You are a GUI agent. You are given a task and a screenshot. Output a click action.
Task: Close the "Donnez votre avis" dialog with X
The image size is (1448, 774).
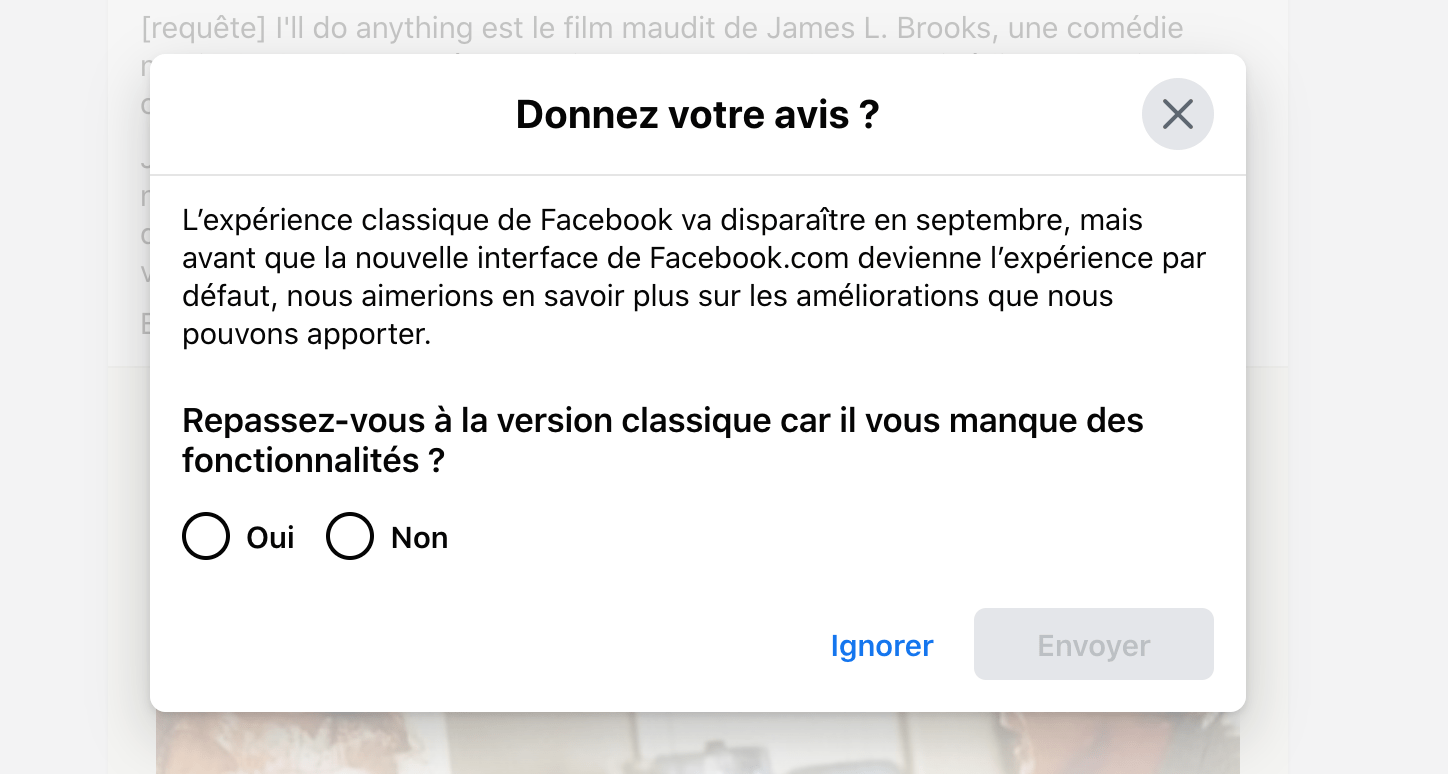pyautogui.click(x=1177, y=114)
